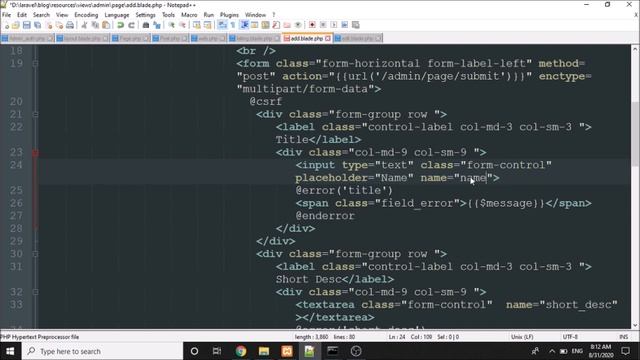
Task: Click the ENG language indicator
Action: point(577,351)
